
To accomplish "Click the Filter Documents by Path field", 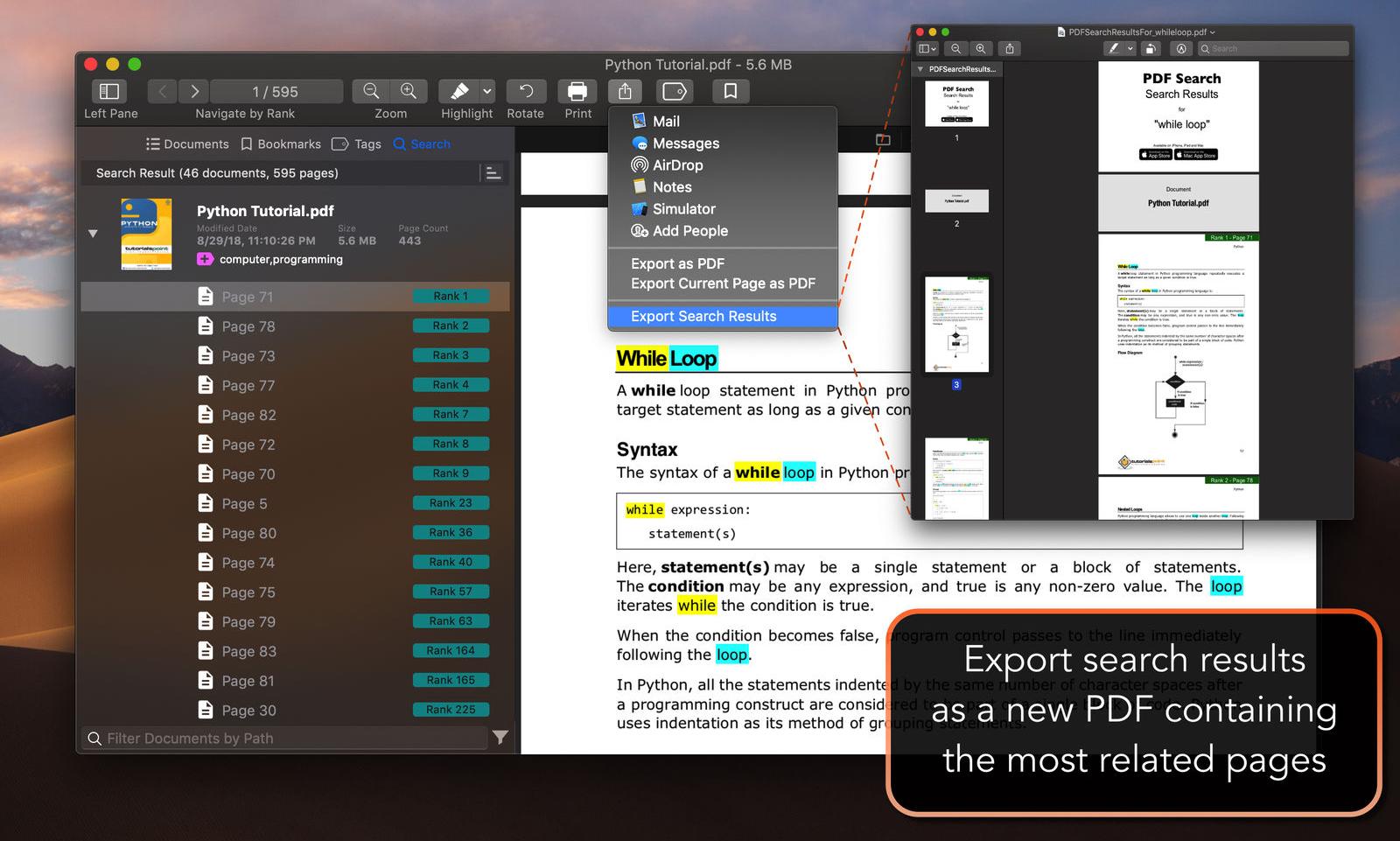I will point(283,739).
